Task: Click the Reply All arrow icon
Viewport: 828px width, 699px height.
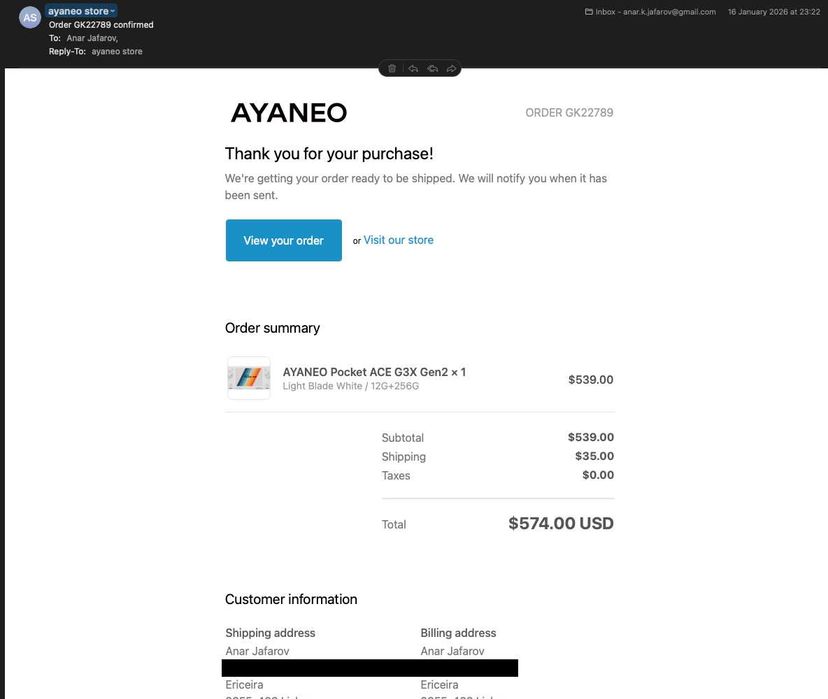Action: coord(432,69)
